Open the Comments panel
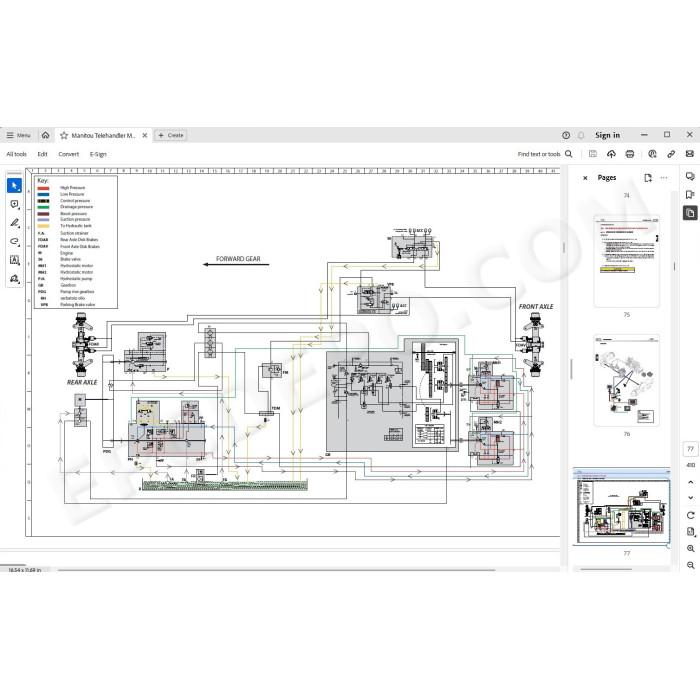 pos(690,176)
